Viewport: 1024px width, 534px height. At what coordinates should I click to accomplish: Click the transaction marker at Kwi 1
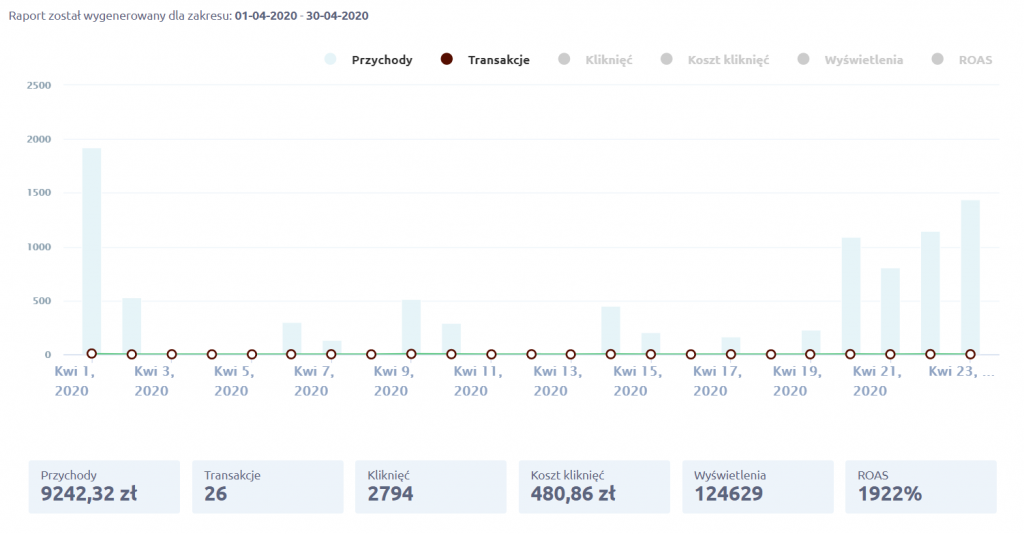(92, 354)
